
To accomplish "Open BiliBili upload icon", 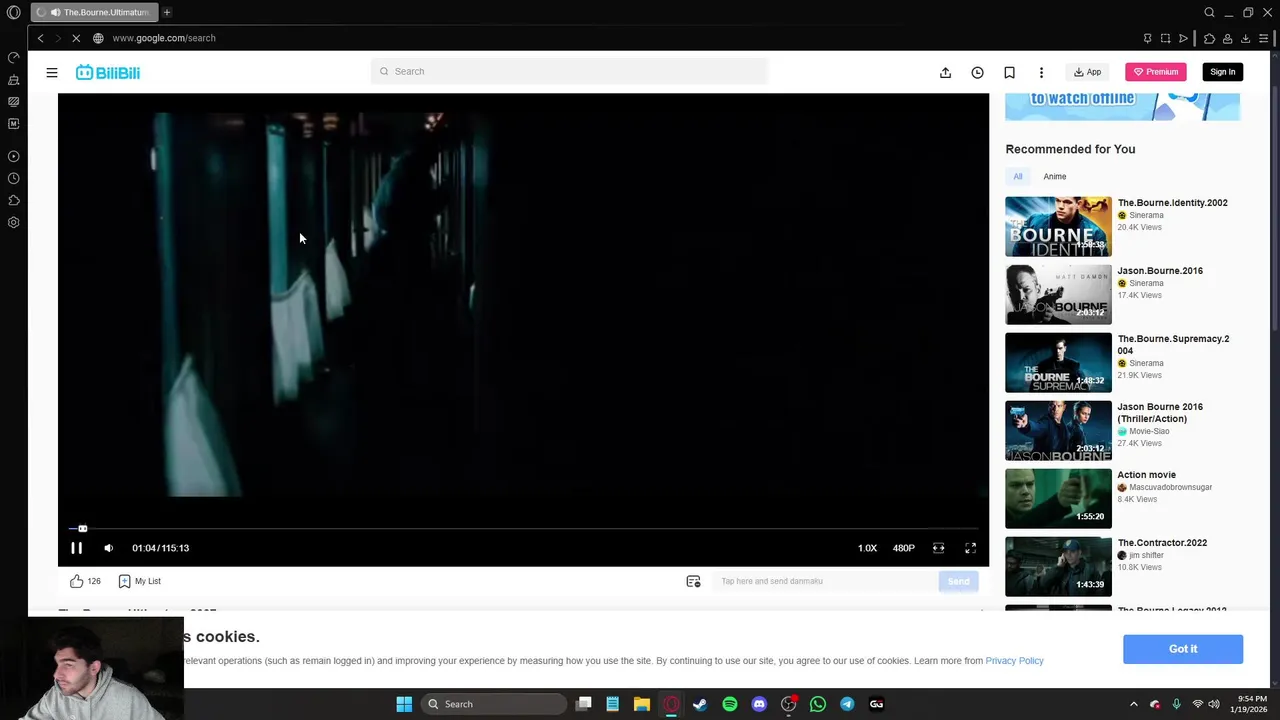I will click(945, 72).
